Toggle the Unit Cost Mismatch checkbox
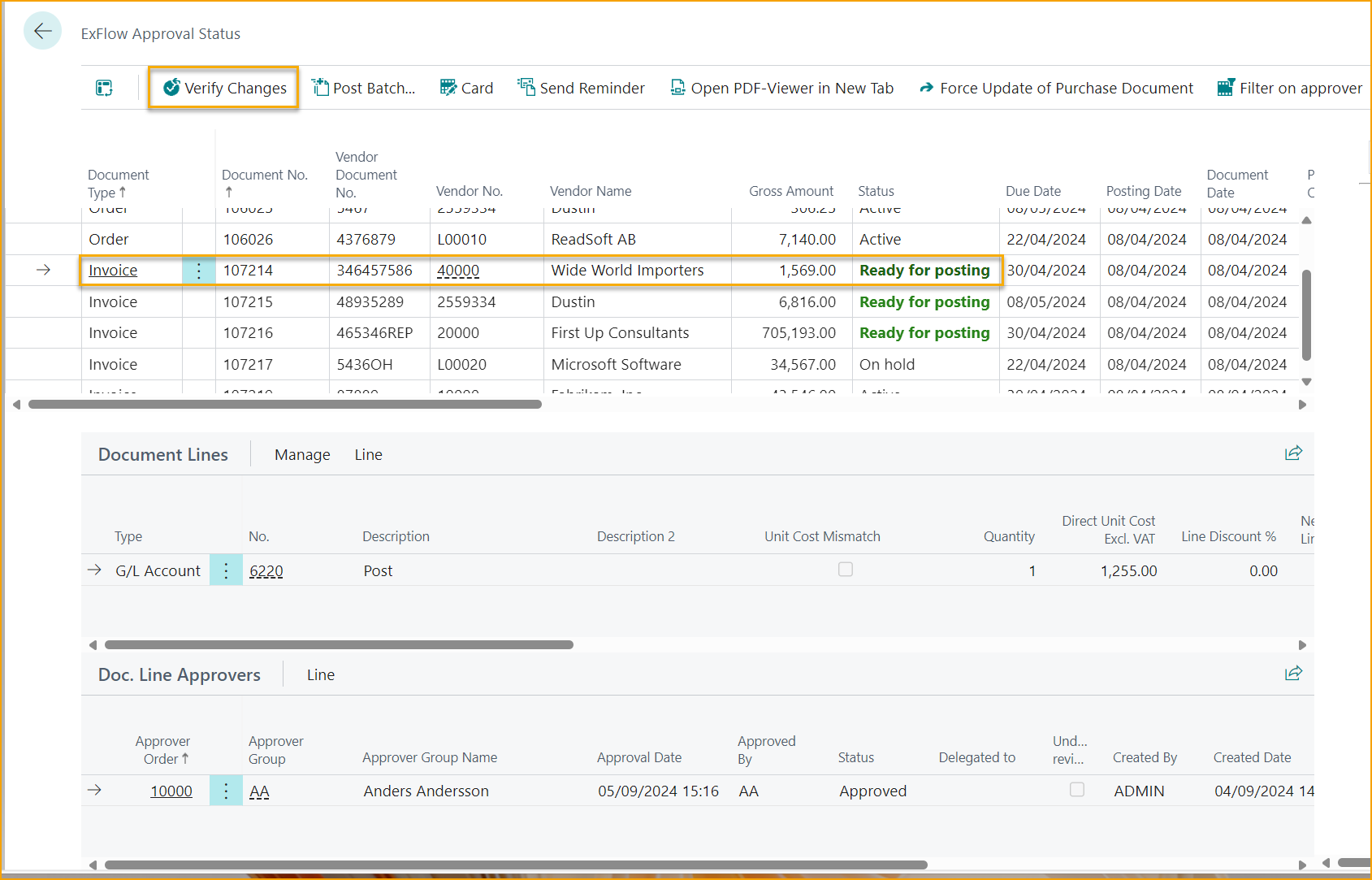1372x880 pixels. point(846,570)
